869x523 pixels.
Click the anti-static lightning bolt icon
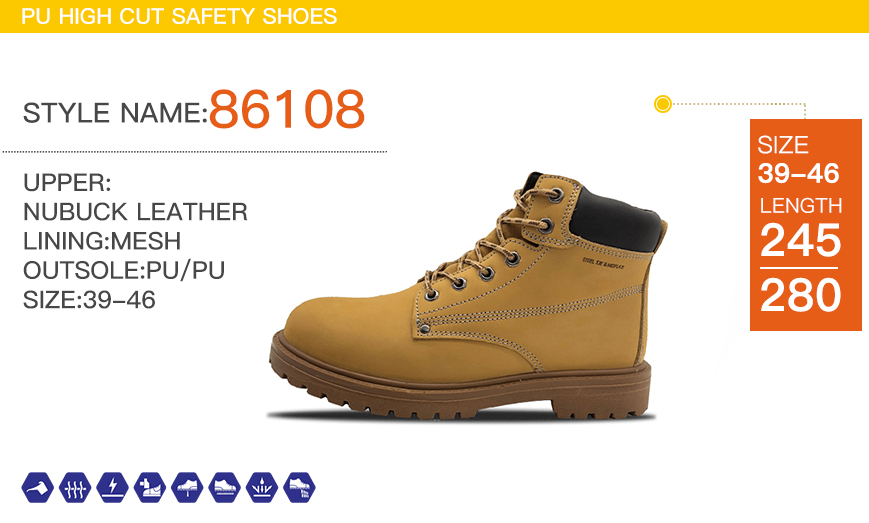[x=113, y=488]
